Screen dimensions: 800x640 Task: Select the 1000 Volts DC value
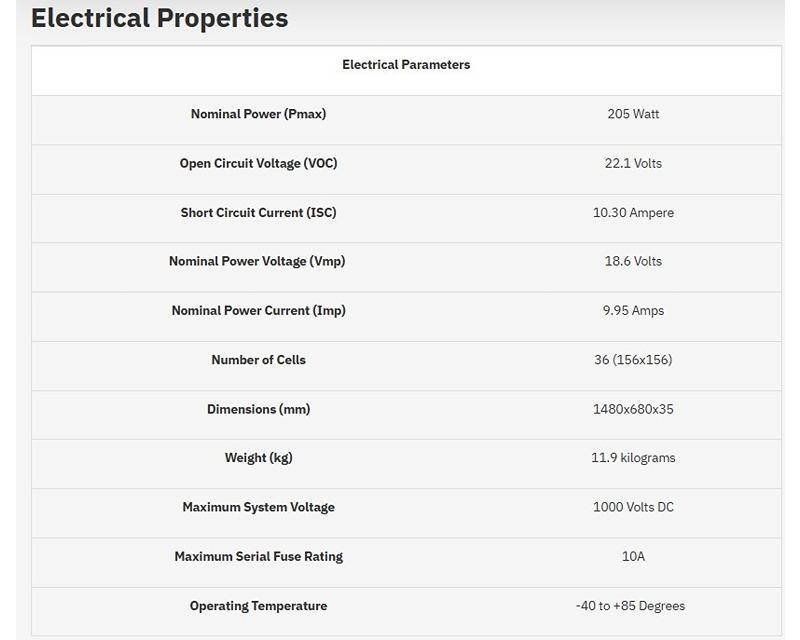633,507
